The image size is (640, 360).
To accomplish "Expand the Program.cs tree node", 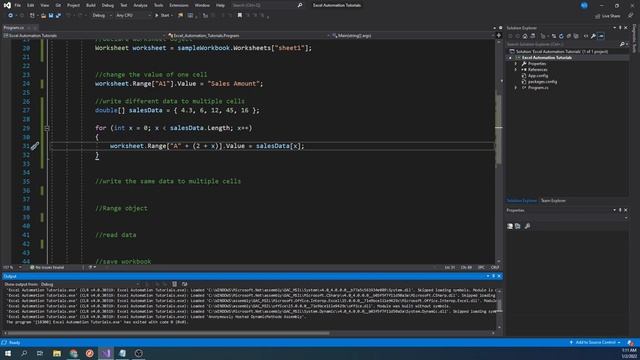I will [516, 88].
